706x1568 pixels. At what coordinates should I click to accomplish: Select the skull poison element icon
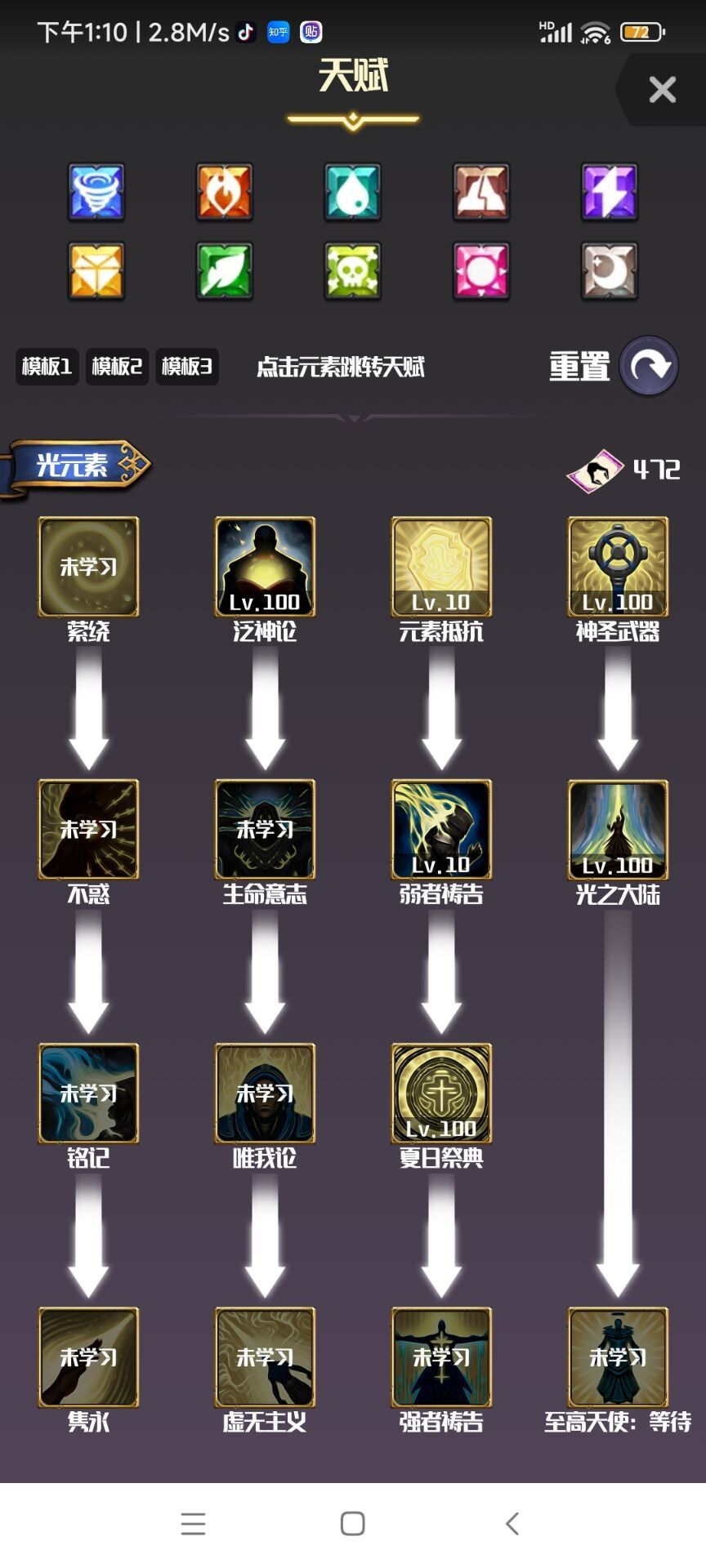pyautogui.click(x=353, y=271)
